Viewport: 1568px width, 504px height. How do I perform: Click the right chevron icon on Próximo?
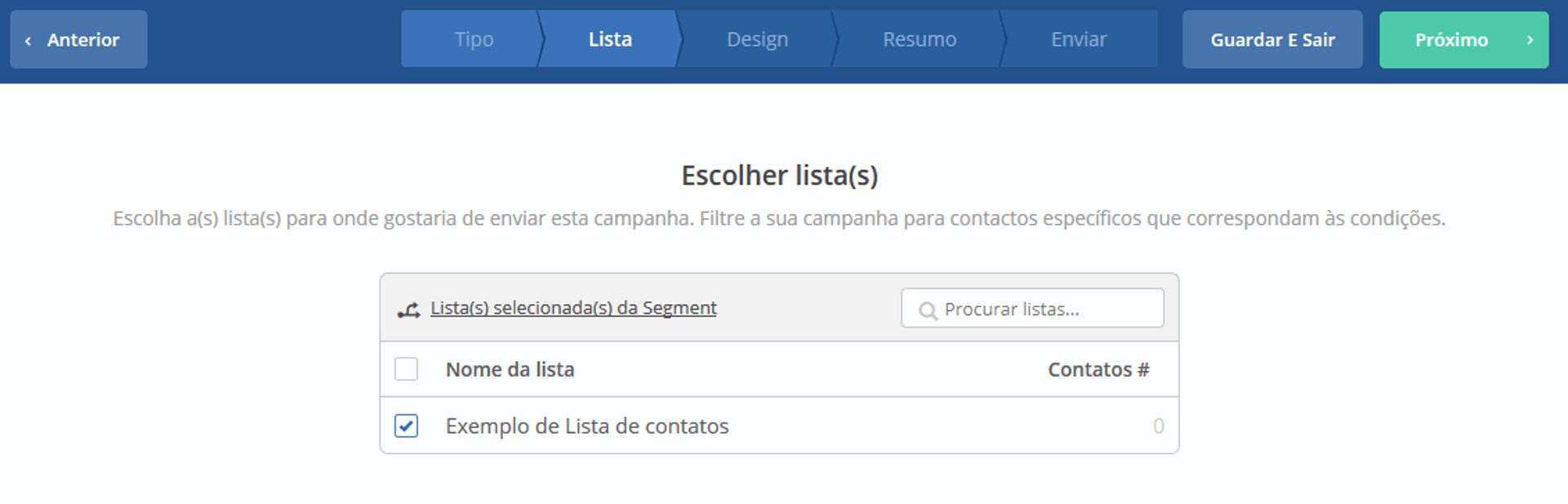pos(1530,40)
